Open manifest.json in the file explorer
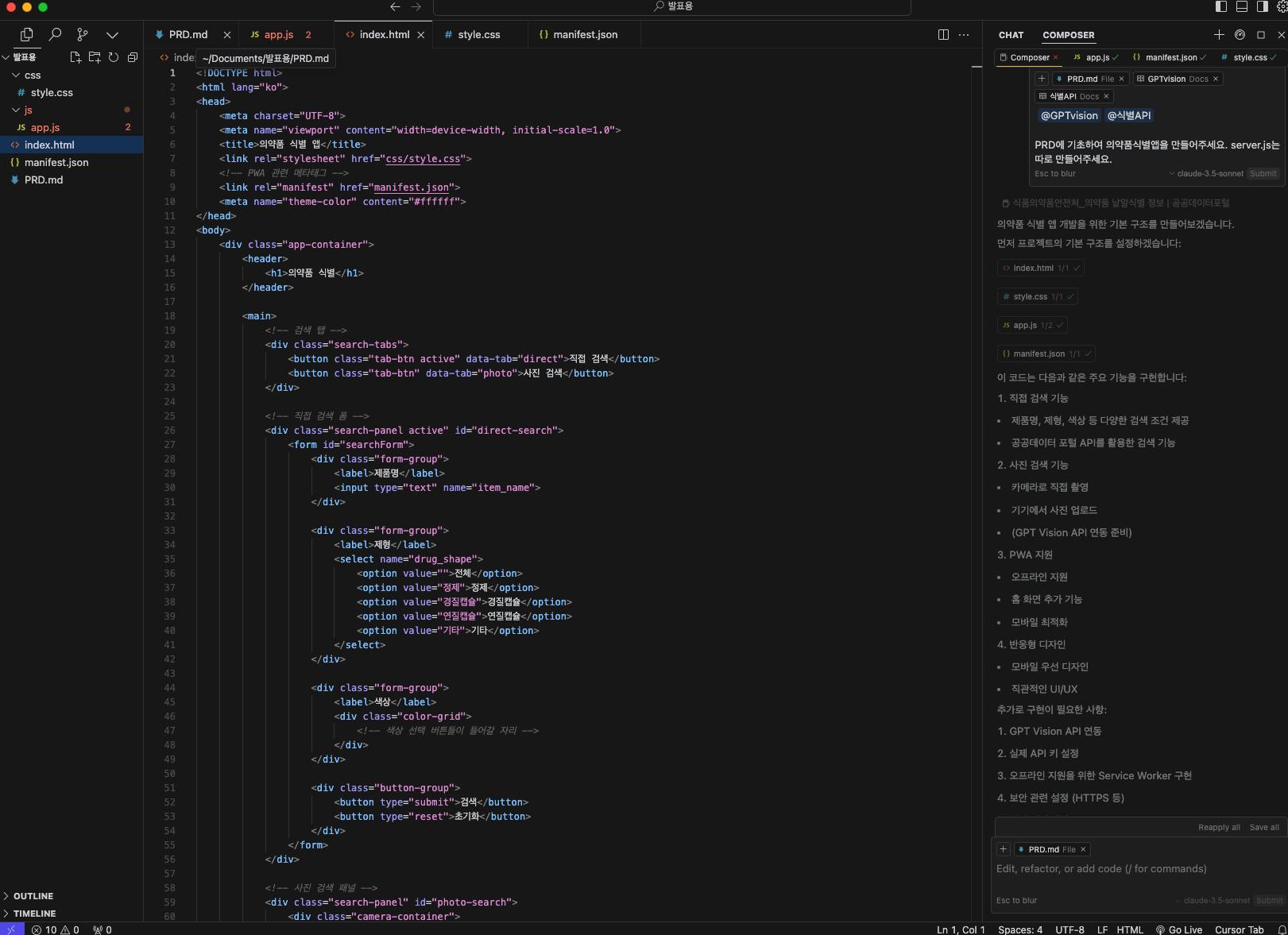 (x=56, y=162)
